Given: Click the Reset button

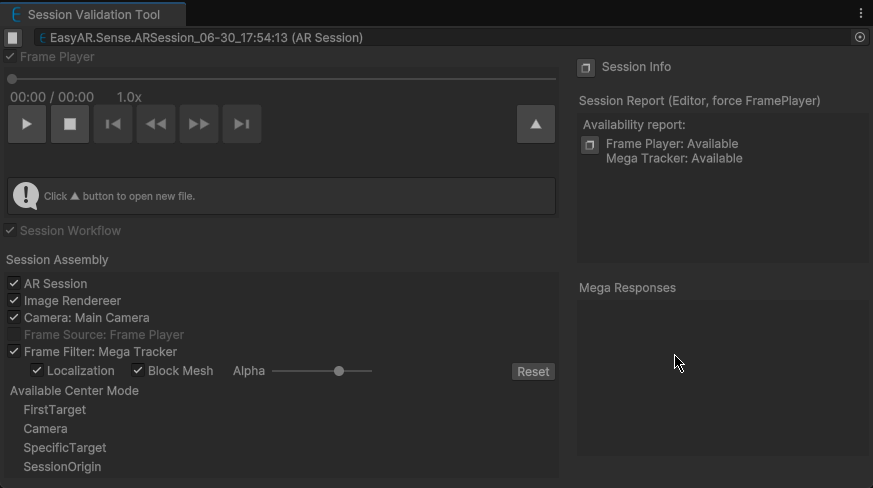Looking at the screenshot, I should (x=533, y=372).
